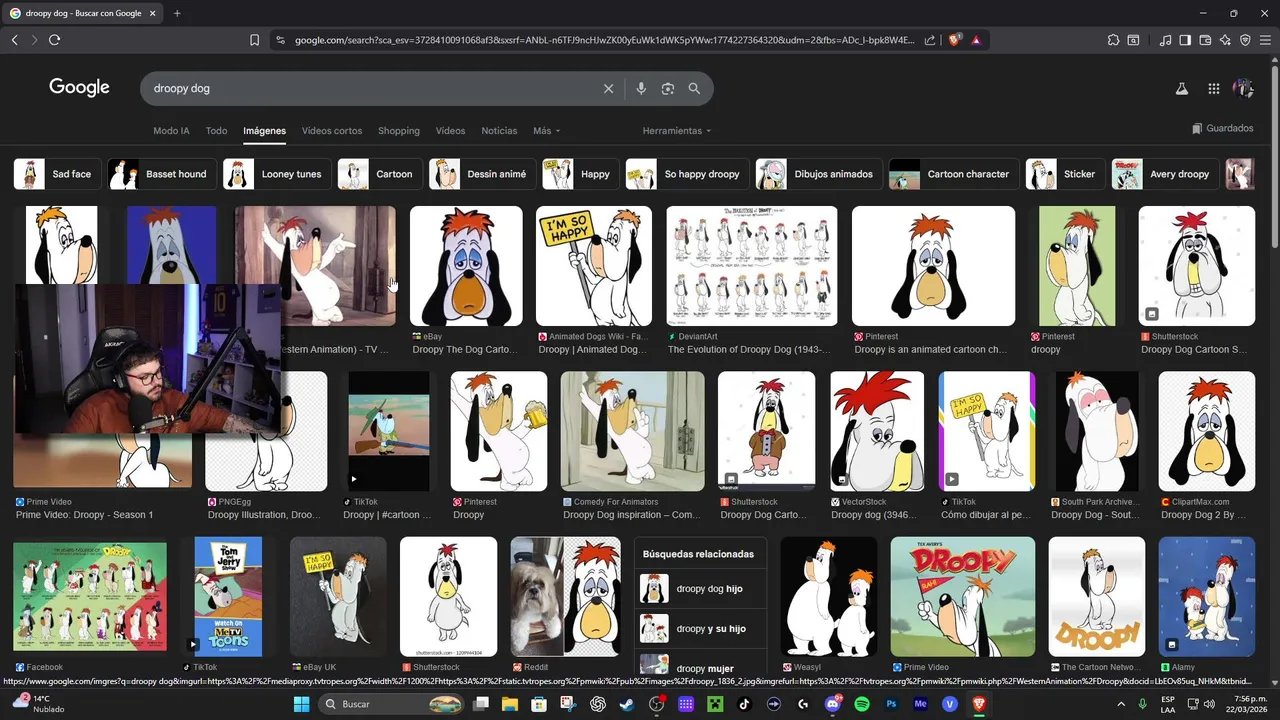The image size is (1280, 720).
Task: Open the Shopping tab
Action: click(x=399, y=131)
